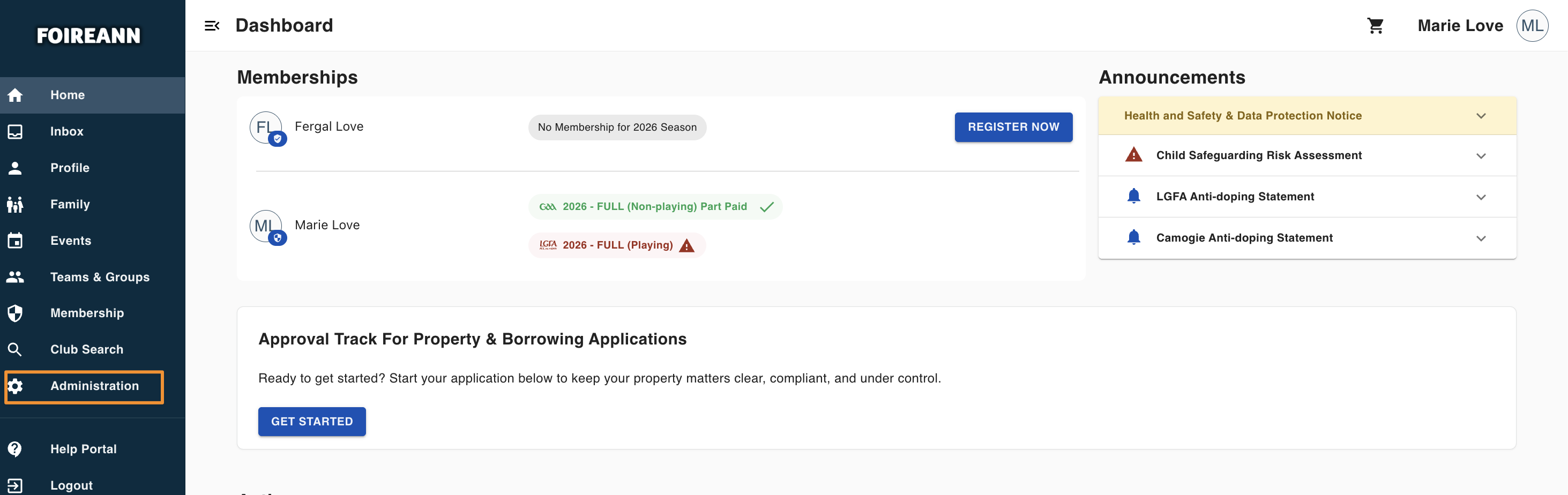Open the Events menu item
The height and width of the screenshot is (495, 1568).
[x=93, y=241]
